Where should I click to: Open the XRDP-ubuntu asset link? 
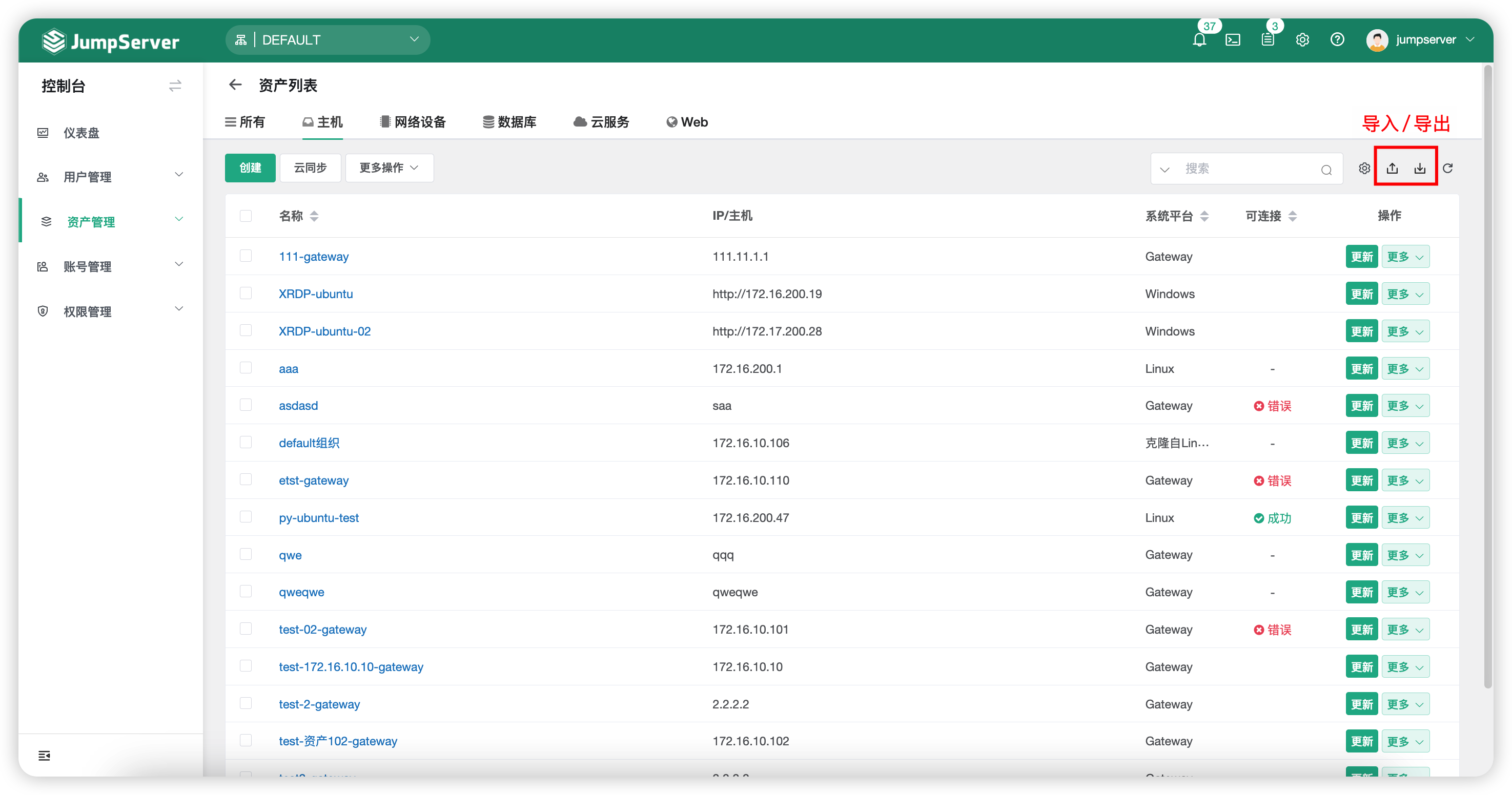tap(316, 294)
